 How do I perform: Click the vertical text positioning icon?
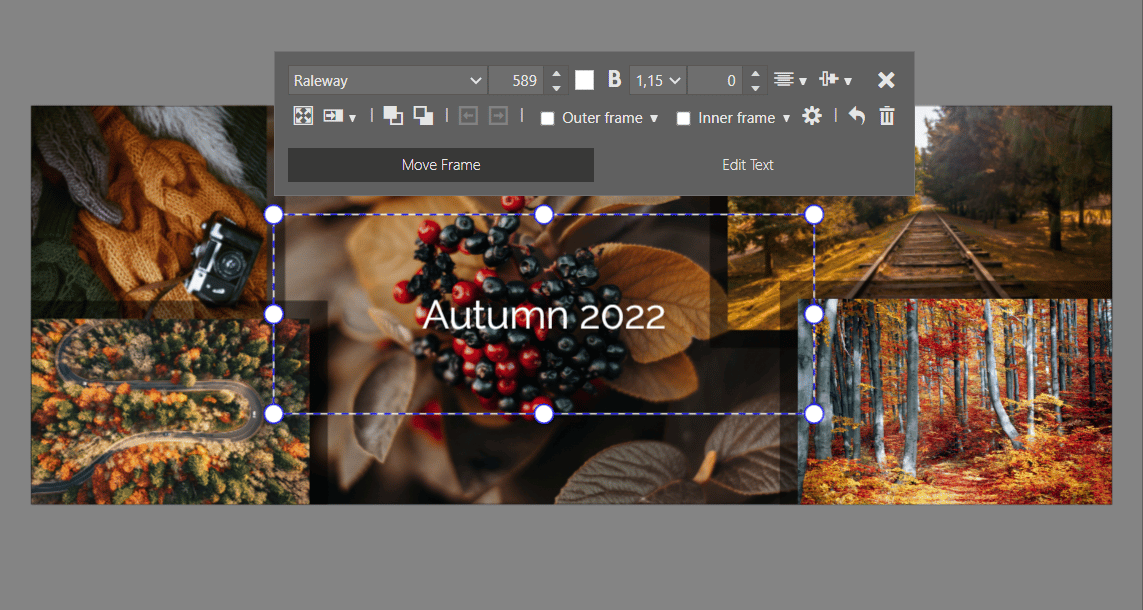[830, 79]
